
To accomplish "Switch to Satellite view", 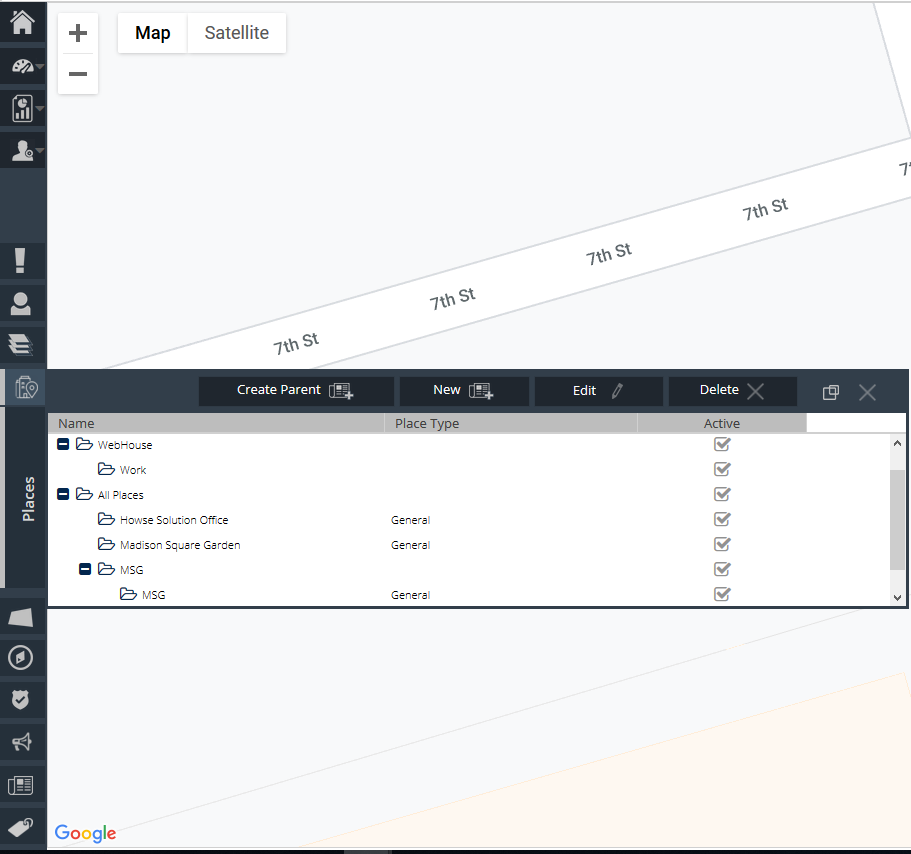I will point(236,33).
